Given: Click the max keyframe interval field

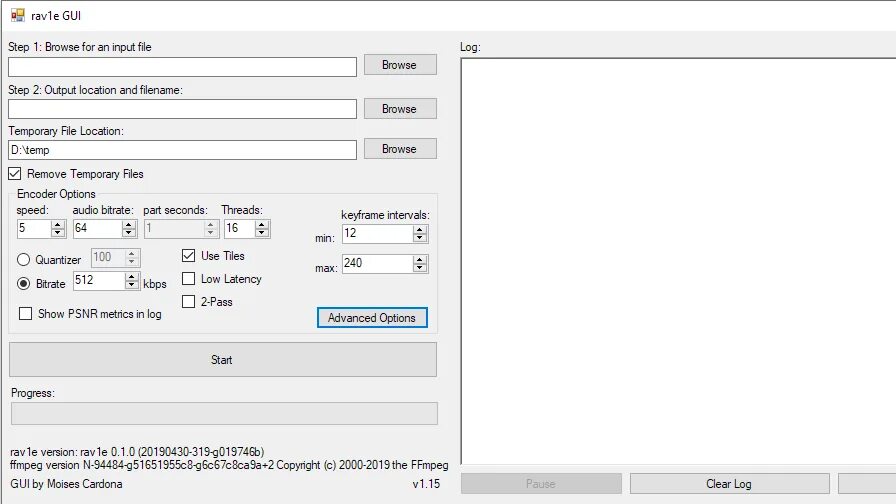Looking at the screenshot, I should (x=378, y=263).
